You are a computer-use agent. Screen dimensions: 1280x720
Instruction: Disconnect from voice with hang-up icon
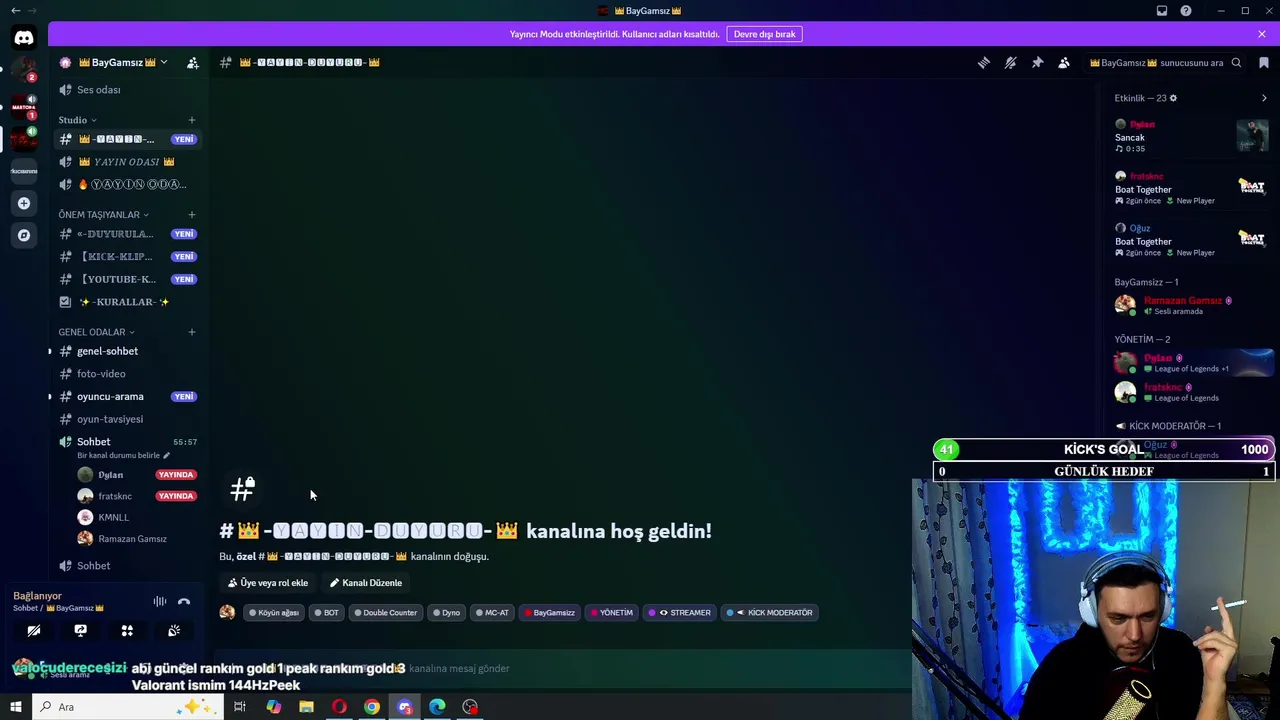(184, 602)
